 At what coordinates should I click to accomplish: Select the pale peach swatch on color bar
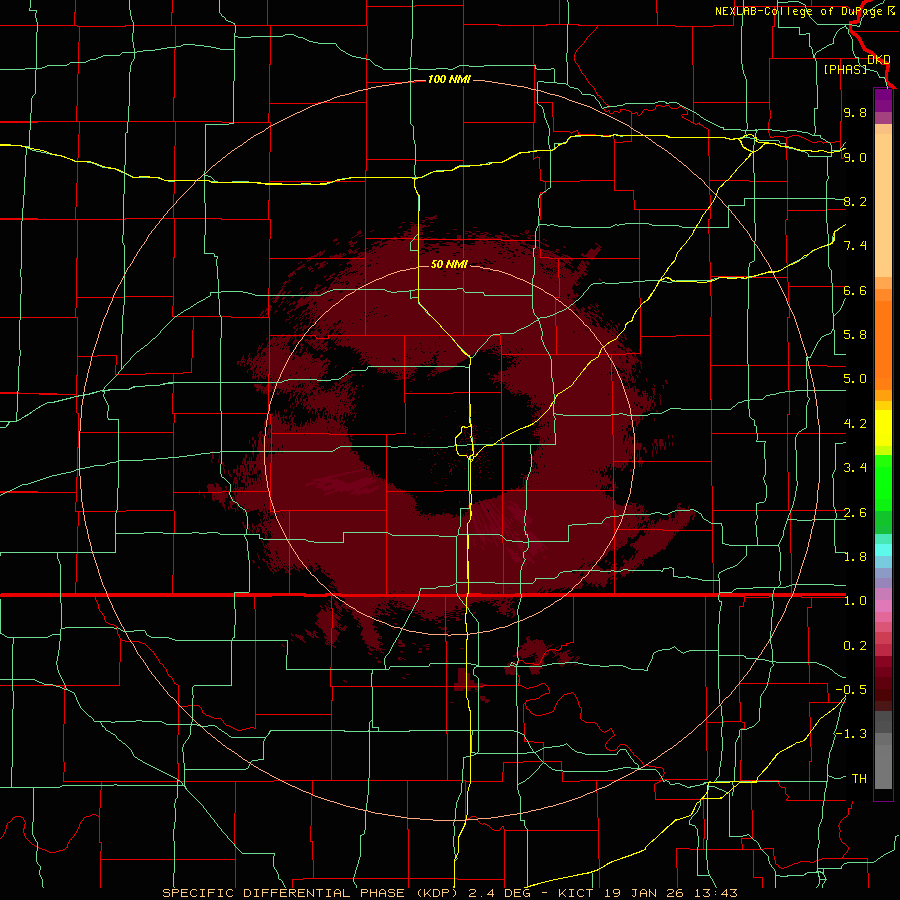(883, 207)
